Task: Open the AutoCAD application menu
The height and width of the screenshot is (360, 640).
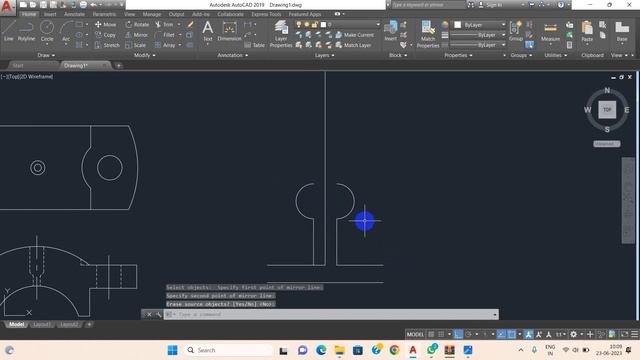Action: pyautogui.click(x=7, y=7)
